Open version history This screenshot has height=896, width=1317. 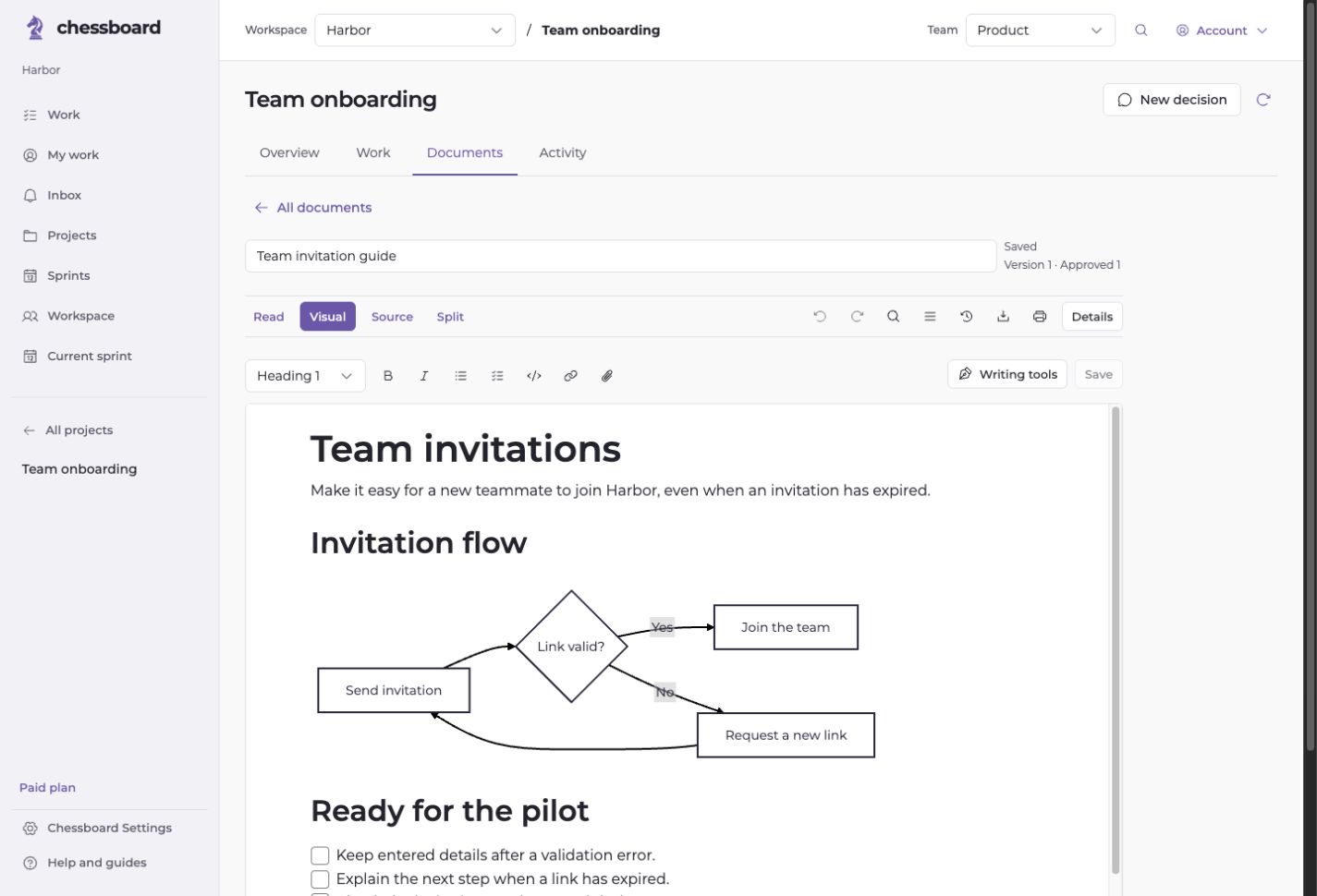pos(967,316)
